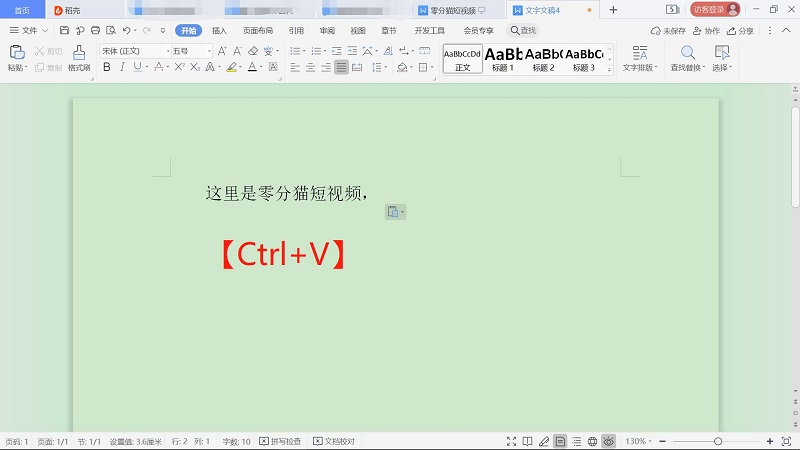Click the Undo arrow icon
Viewport: 800px width, 450px height.
[125, 31]
